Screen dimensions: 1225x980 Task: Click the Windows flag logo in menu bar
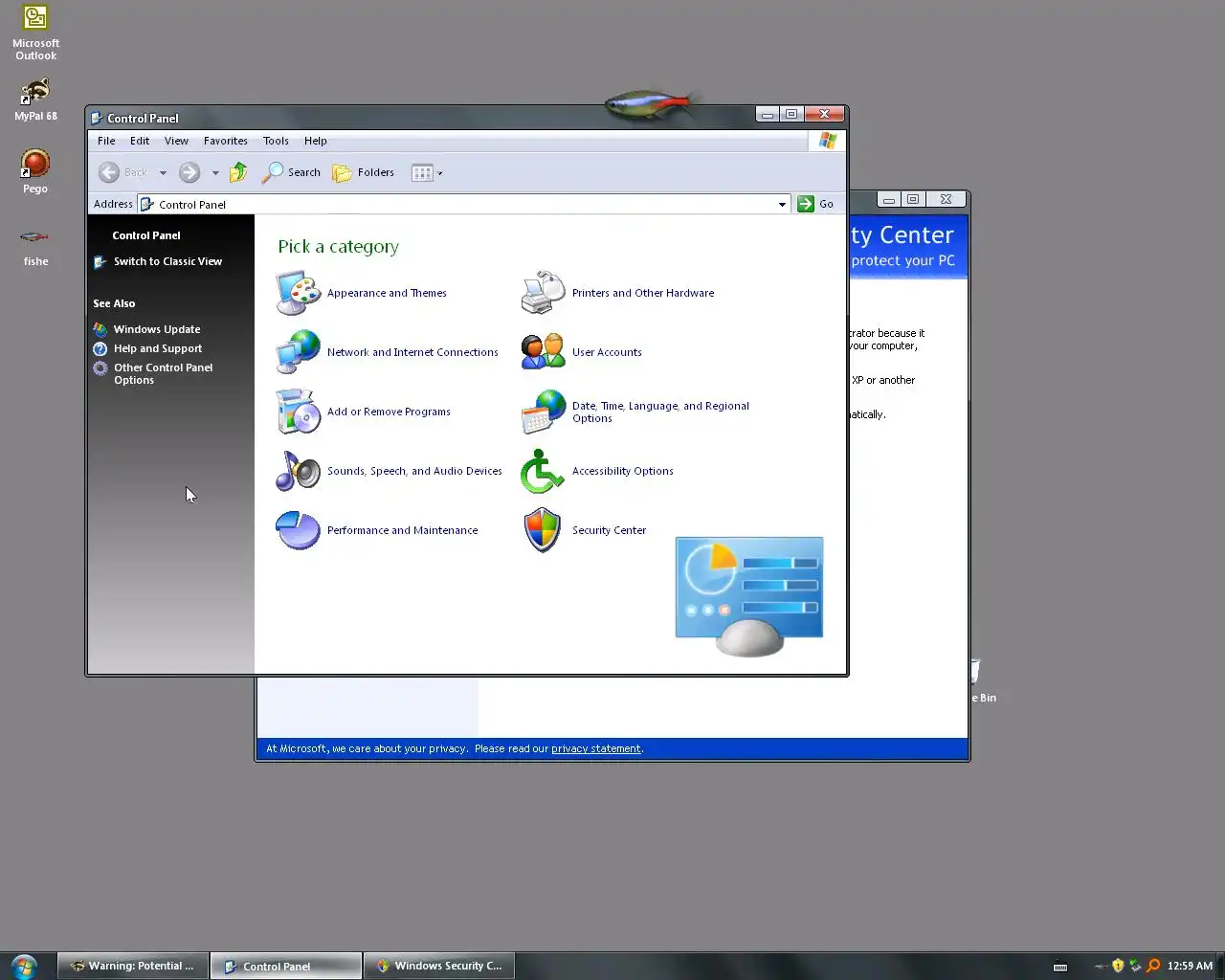(x=828, y=141)
